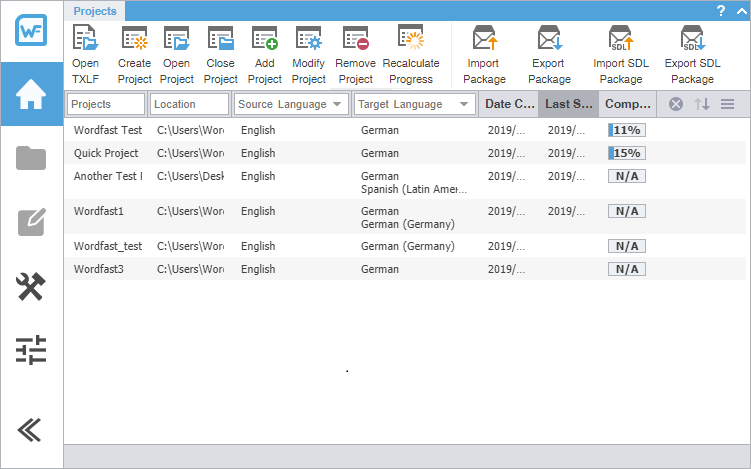Open the folder view in the sidebar
The image size is (751, 469).
(x=31, y=158)
